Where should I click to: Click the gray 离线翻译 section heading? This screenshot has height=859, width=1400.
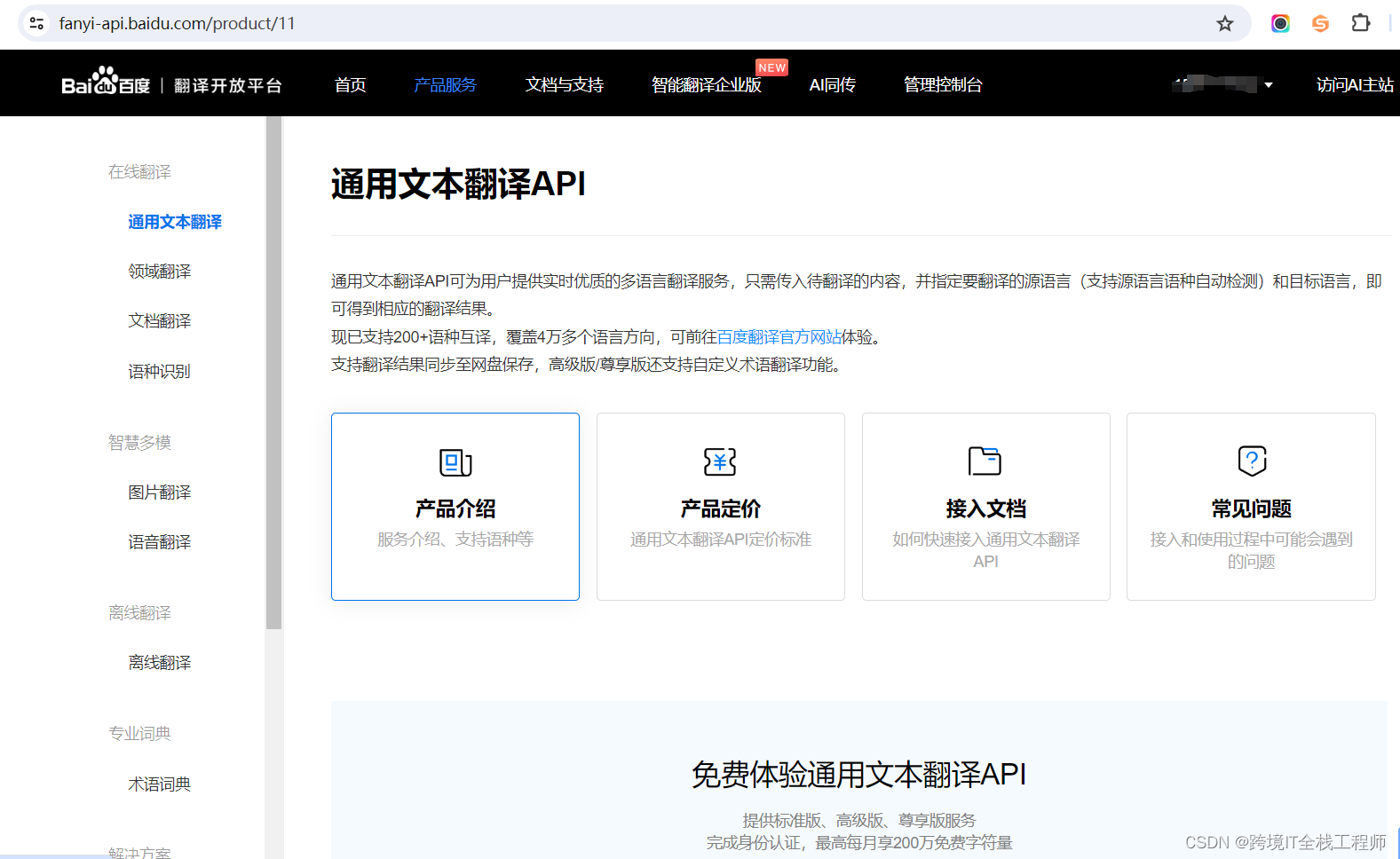coord(140,613)
